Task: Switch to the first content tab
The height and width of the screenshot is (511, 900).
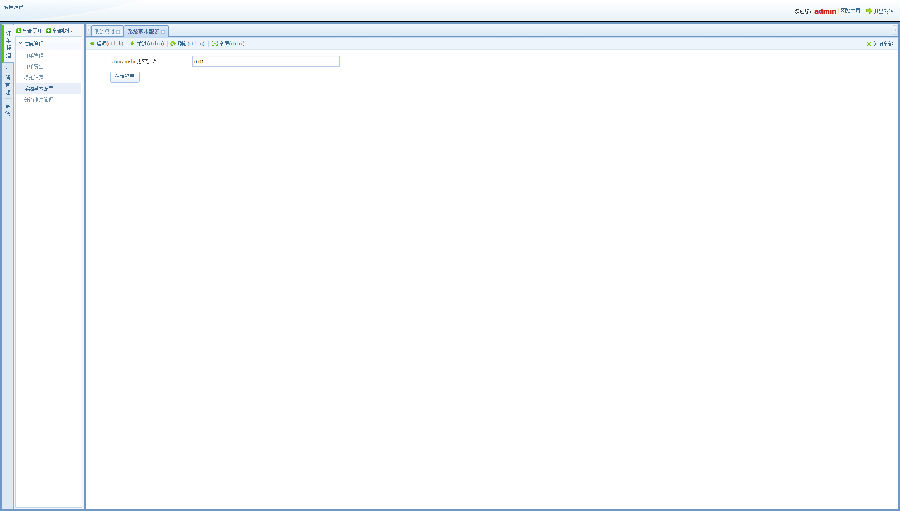Action: coord(102,32)
